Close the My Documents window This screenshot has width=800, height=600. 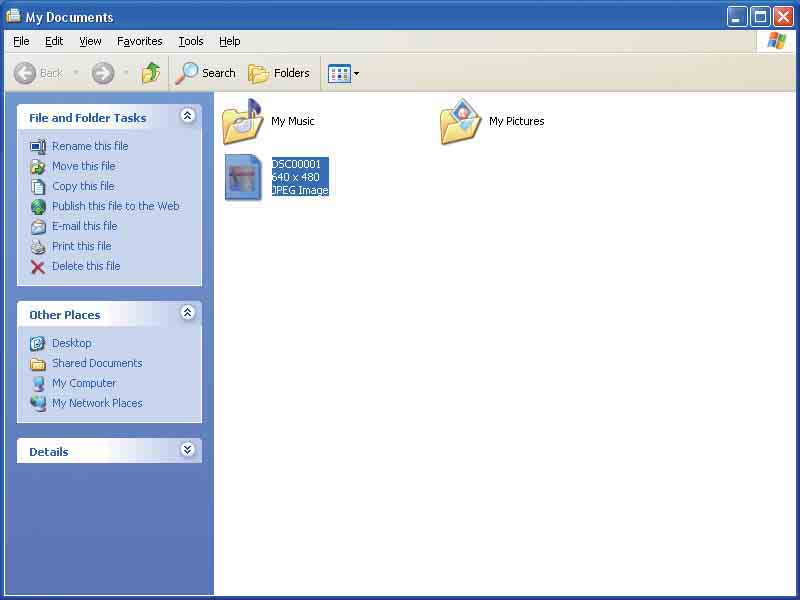[783, 17]
